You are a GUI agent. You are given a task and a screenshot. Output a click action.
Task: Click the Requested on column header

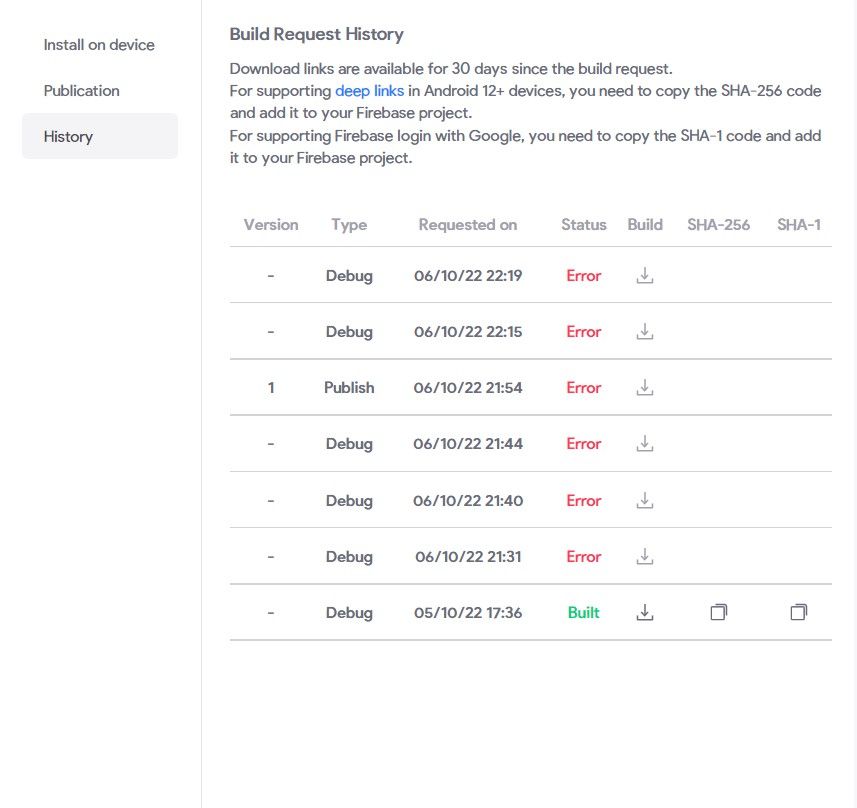[x=468, y=225]
